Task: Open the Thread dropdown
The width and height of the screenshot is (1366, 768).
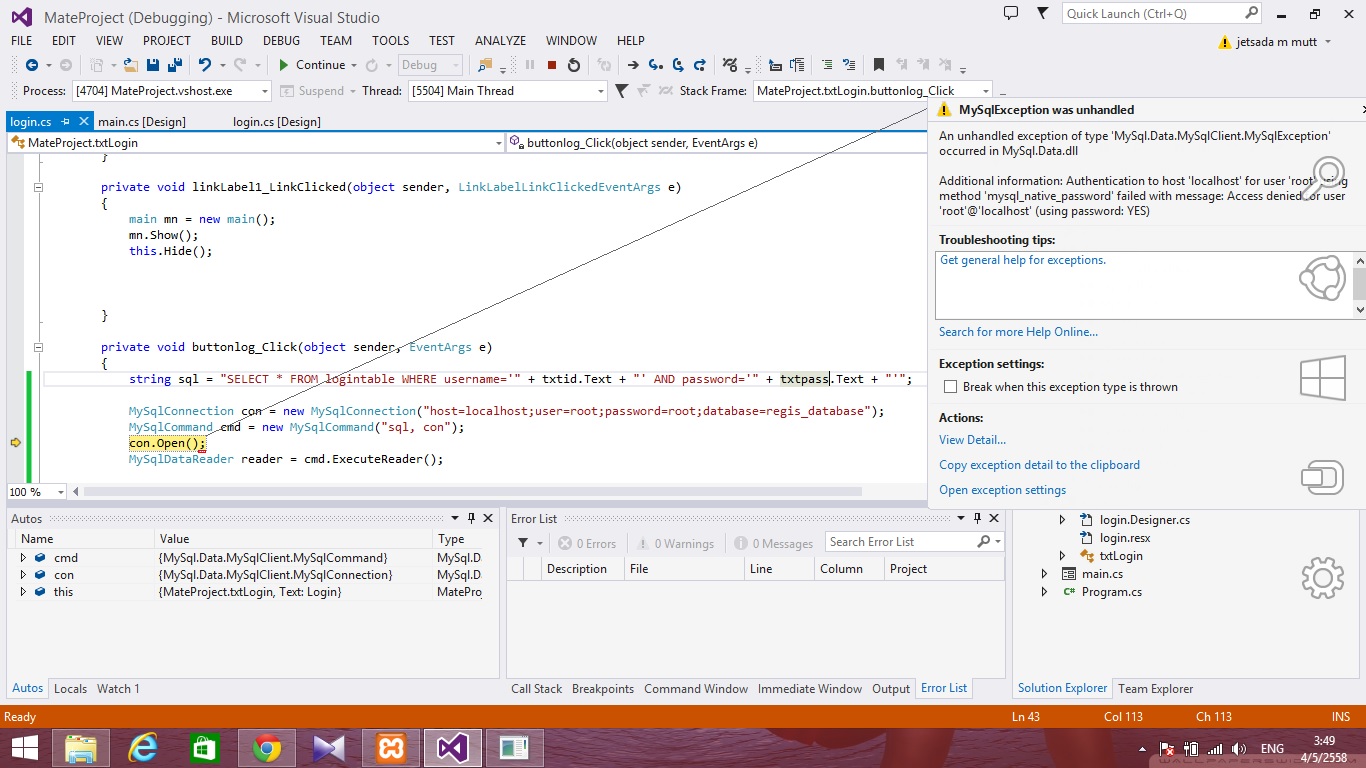Action: click(600, 91)
